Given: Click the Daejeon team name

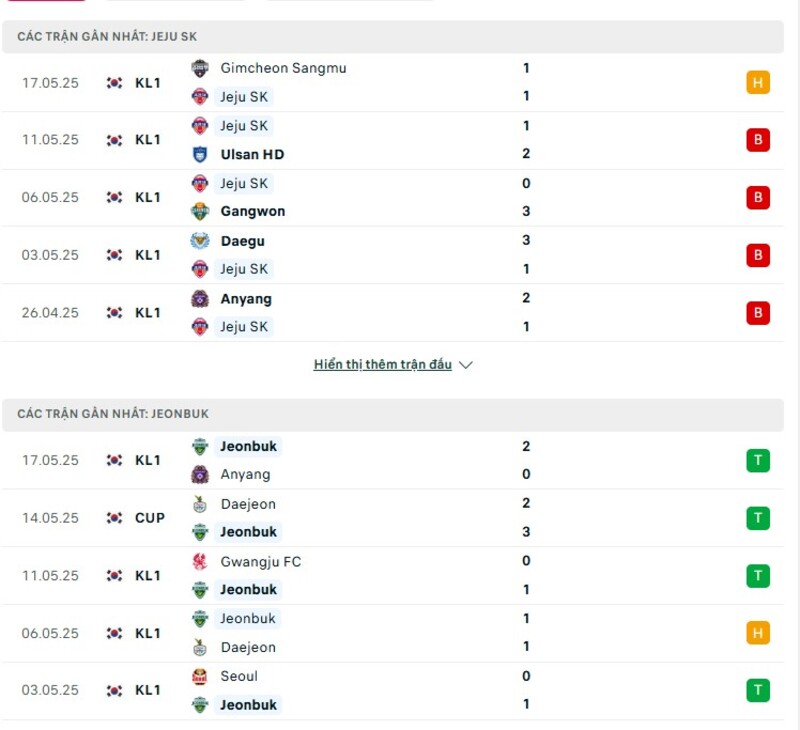Looking at the screenshot, I should click(x=248, y=504).
